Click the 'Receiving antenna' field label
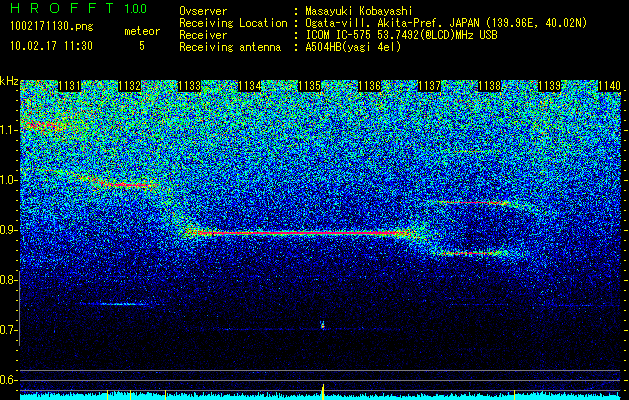The width and height of the screenshot is (629, 400). point(230,47)
